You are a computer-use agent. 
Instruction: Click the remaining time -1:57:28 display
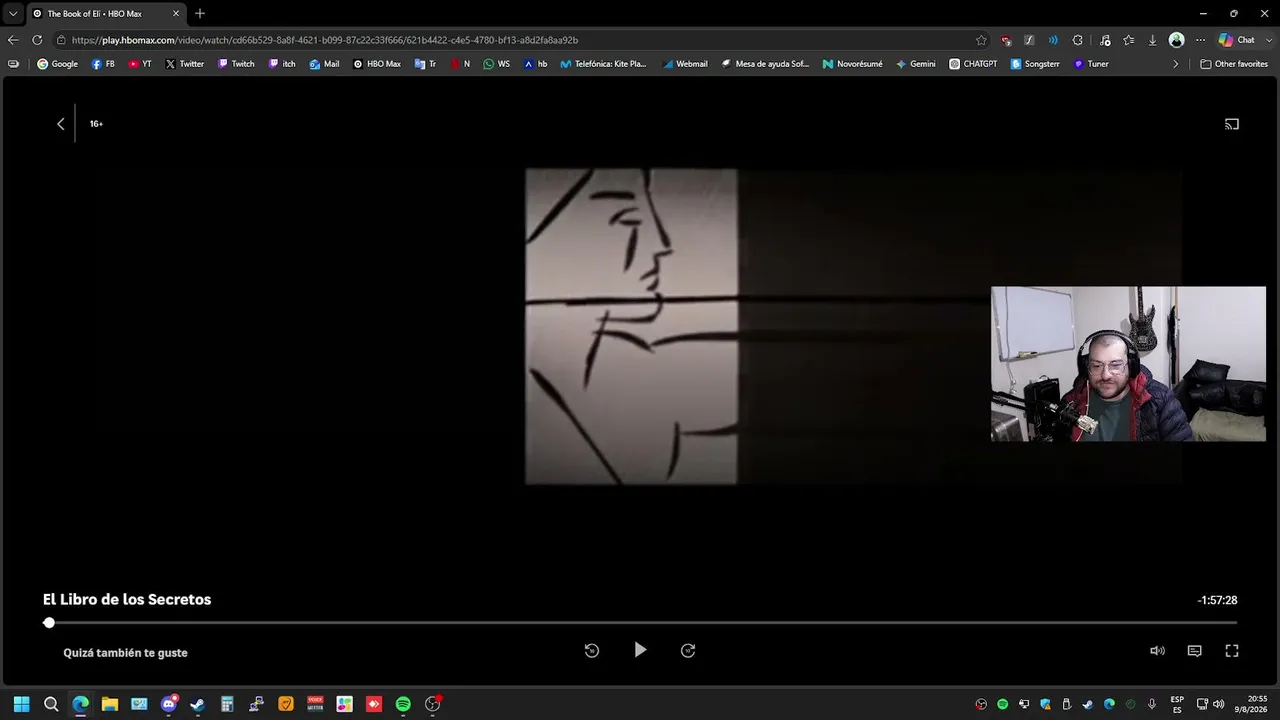[1217, 601]
